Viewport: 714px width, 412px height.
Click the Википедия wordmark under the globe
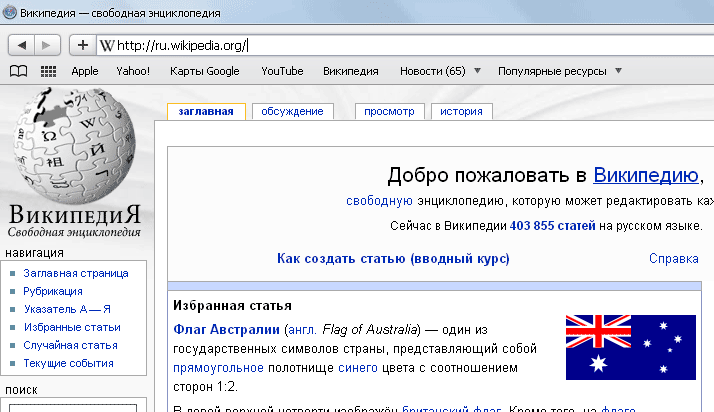coord(75,214)
